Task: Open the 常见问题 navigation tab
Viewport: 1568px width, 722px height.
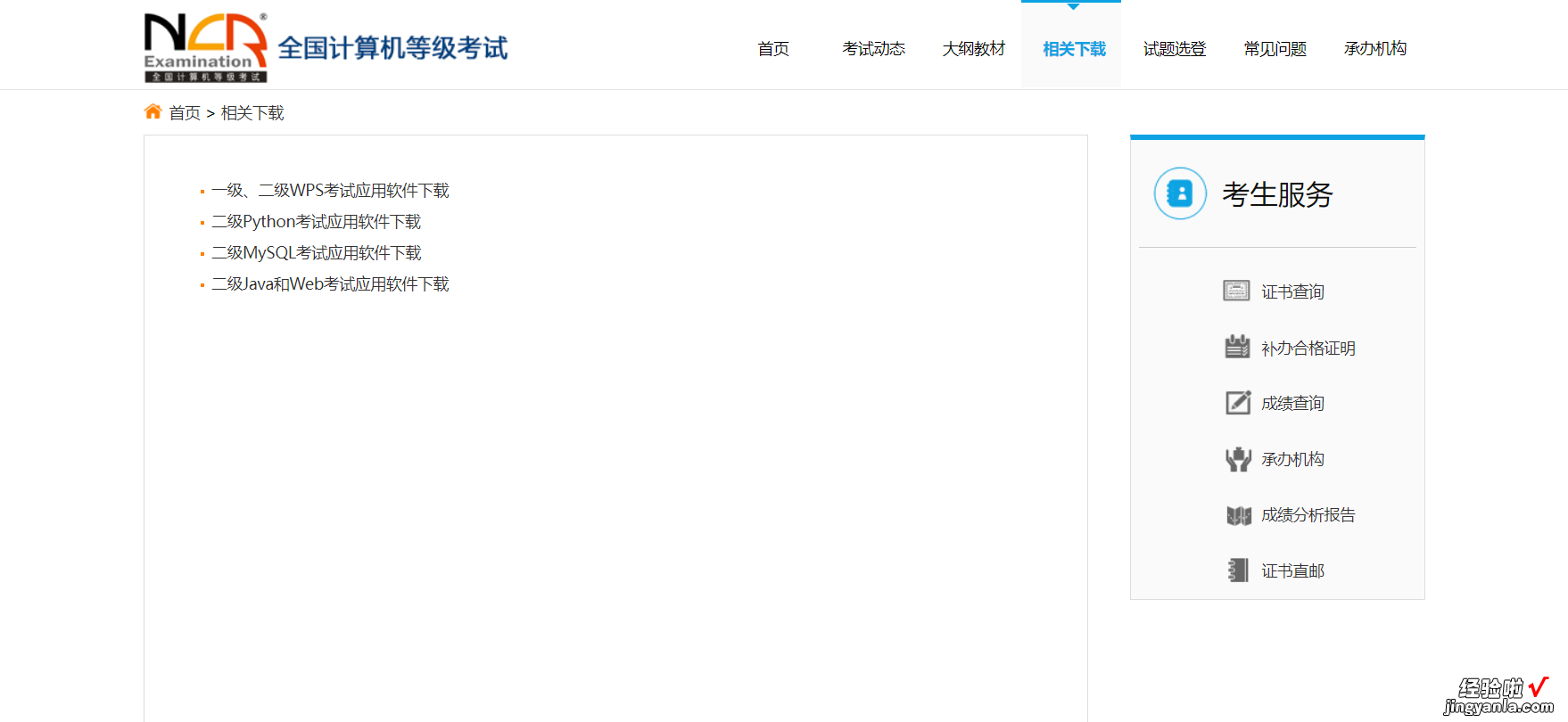Action: tap(1275, 49)
